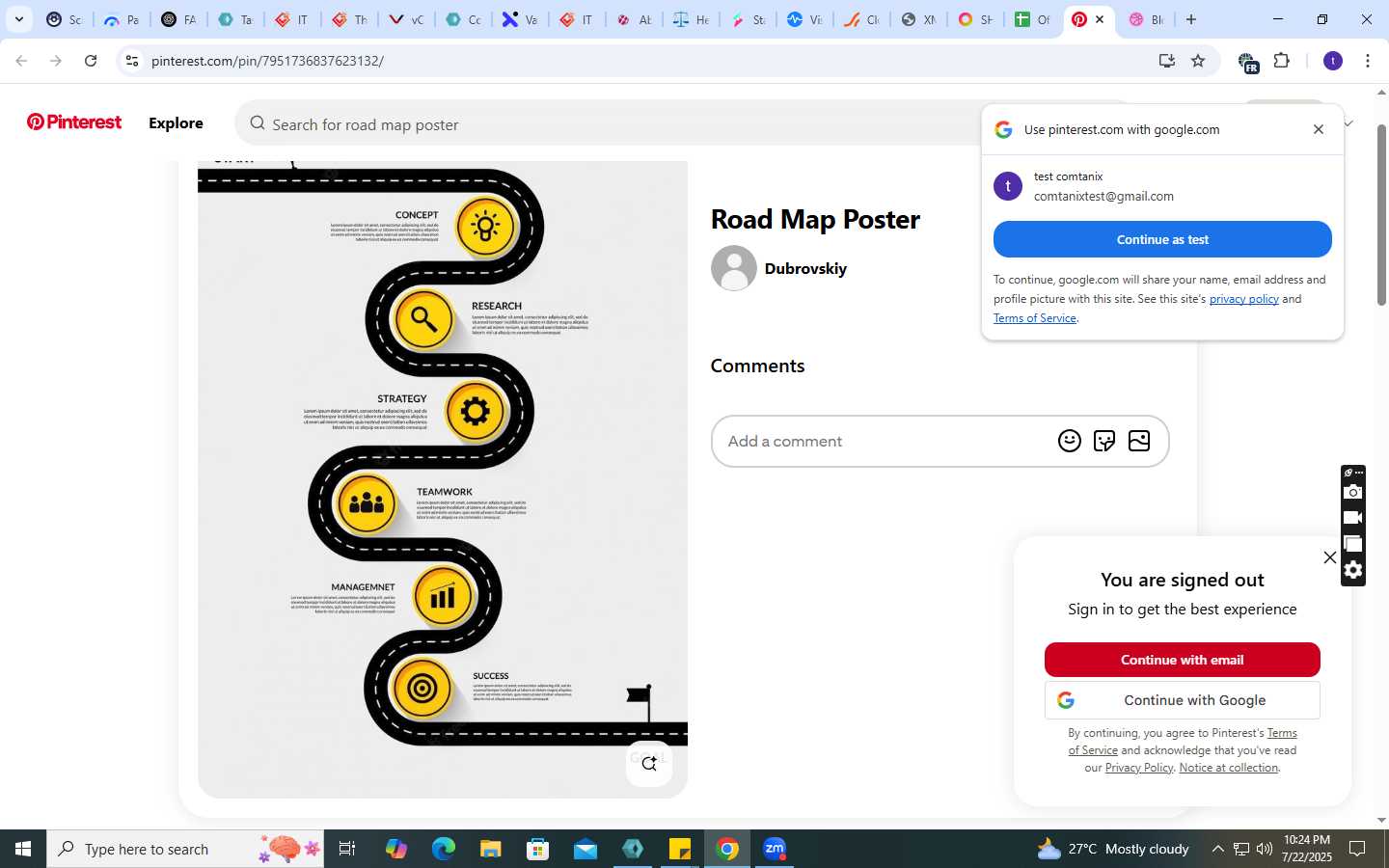This screenshot has width=1389, height=868.
Task: Close the active Pinterest tab
Action: pyautogui.click(x=1100, y=19)
